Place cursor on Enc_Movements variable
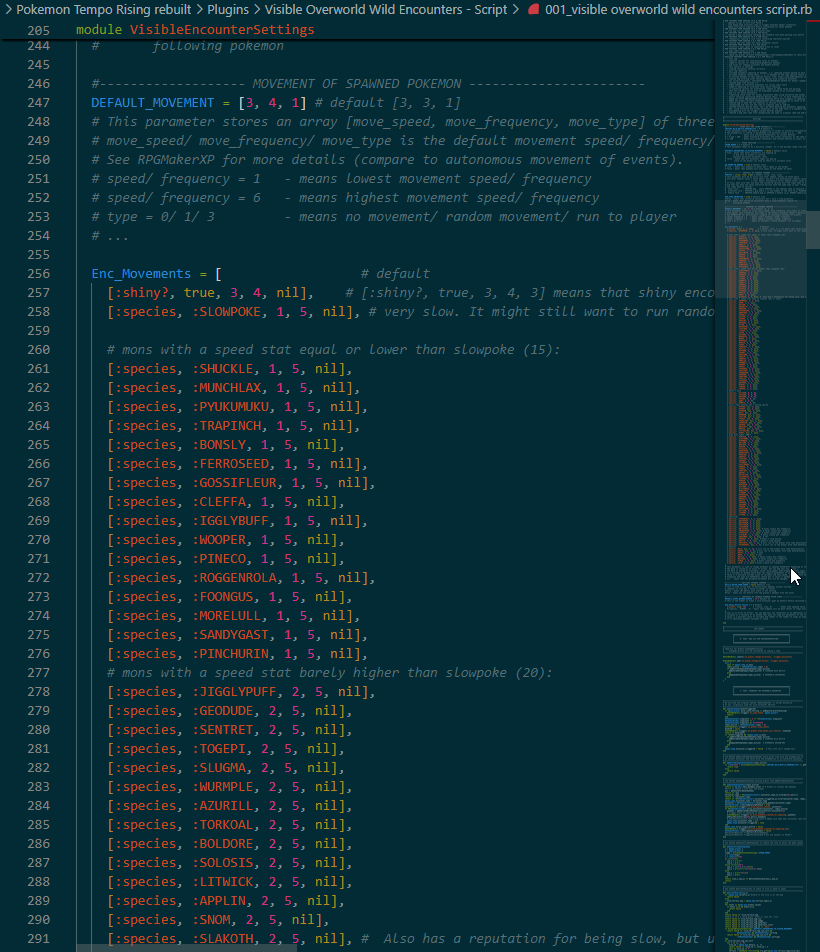 140,274
